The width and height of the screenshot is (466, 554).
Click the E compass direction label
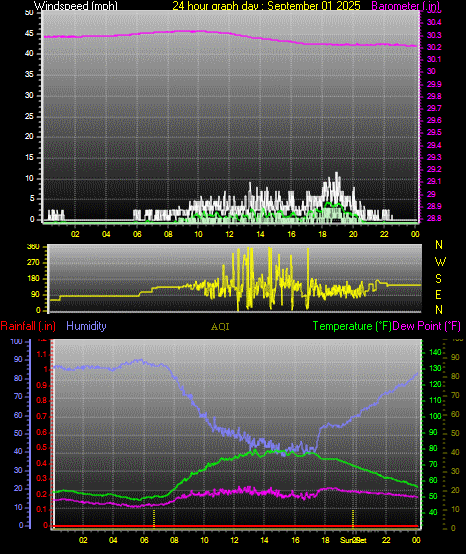coord(438,294)
